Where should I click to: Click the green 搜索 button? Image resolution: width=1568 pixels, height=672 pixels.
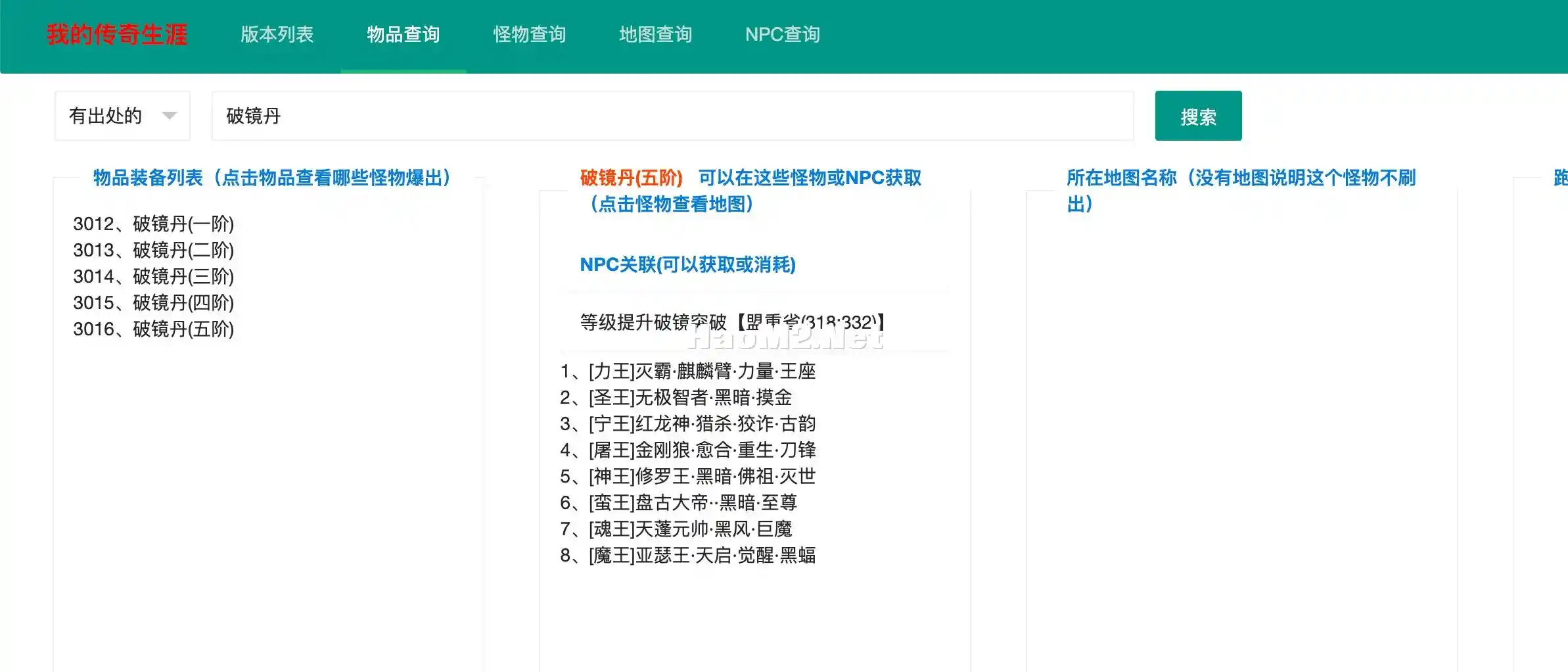coord(1199,116)
